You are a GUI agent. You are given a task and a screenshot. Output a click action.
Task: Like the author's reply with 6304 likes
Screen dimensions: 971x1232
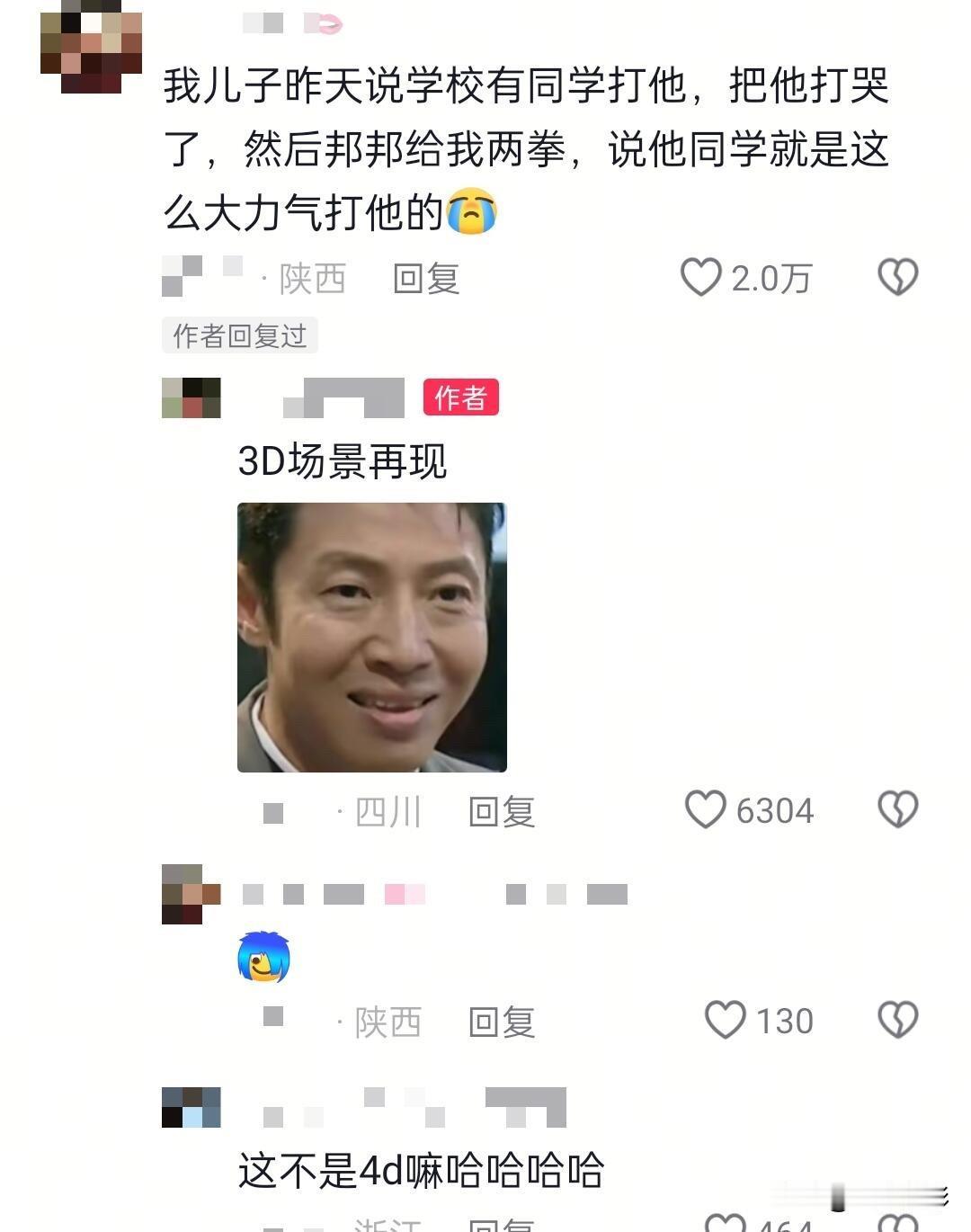(705, 809)
